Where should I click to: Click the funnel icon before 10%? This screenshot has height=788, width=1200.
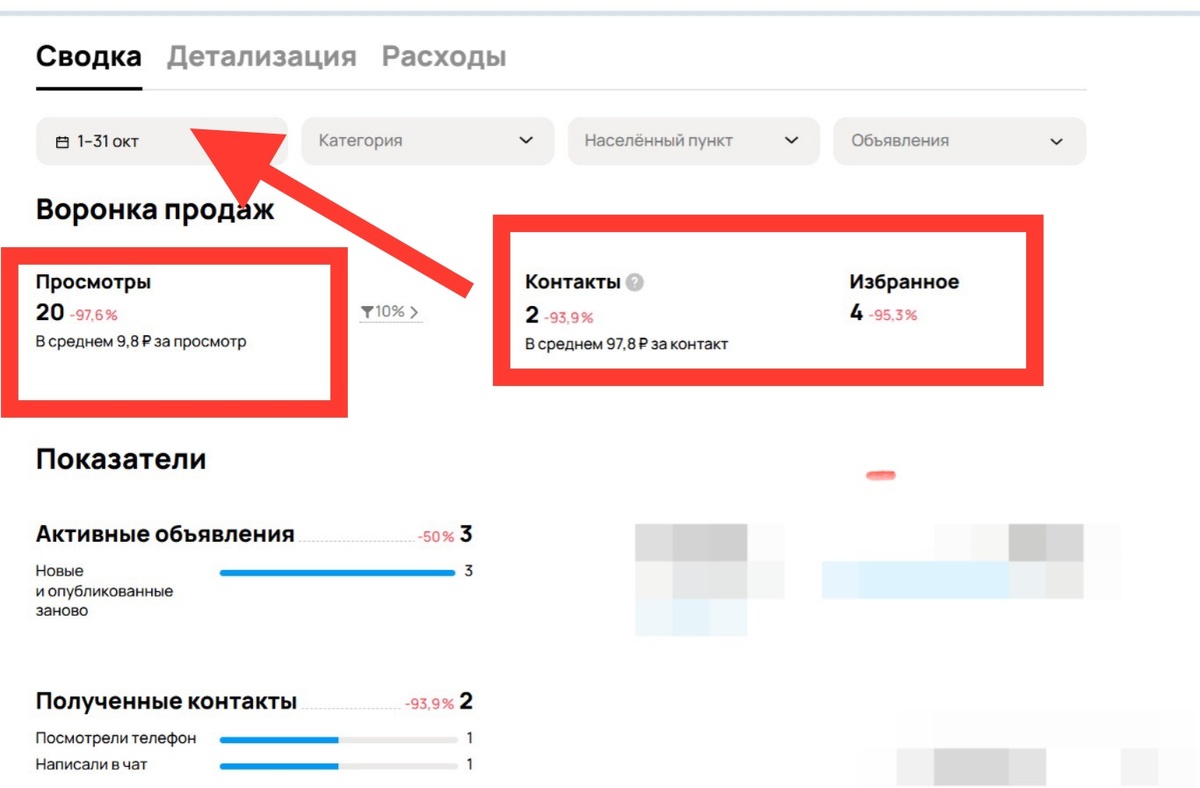click(367, 312)
